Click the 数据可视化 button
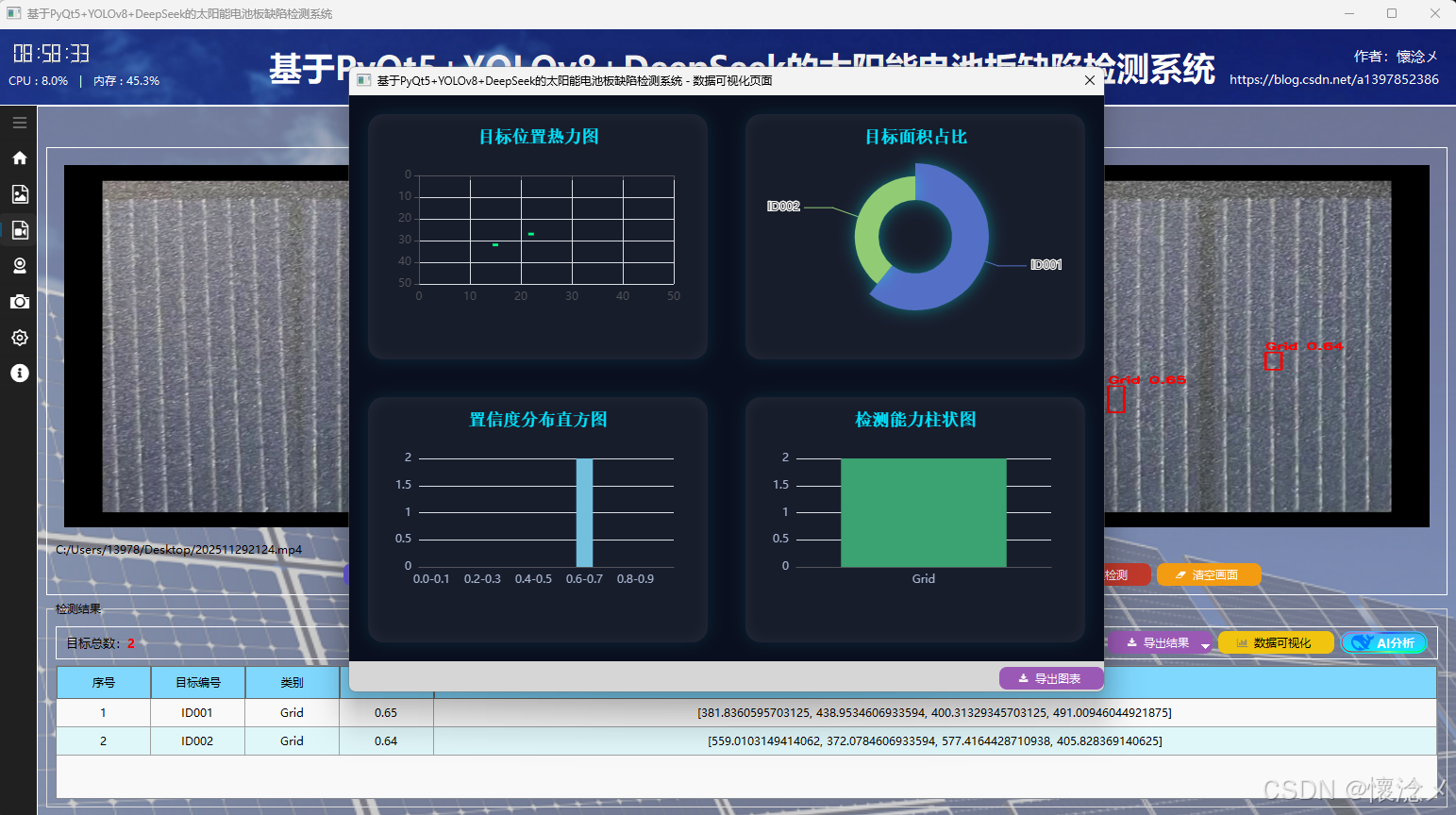Image resolution: width=1456 pixels, height=815 pixels. coord(1276,642)
